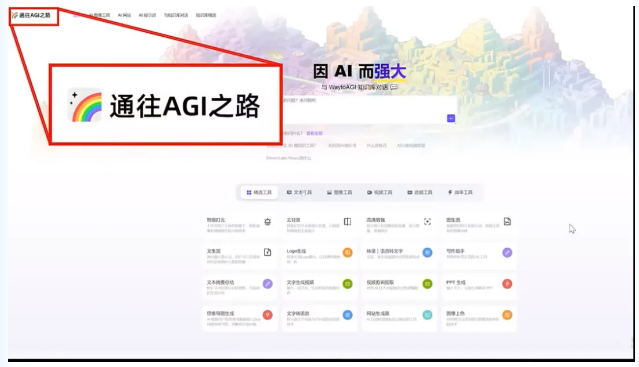Open the 音频工具 tab

[x=420, y=192]
